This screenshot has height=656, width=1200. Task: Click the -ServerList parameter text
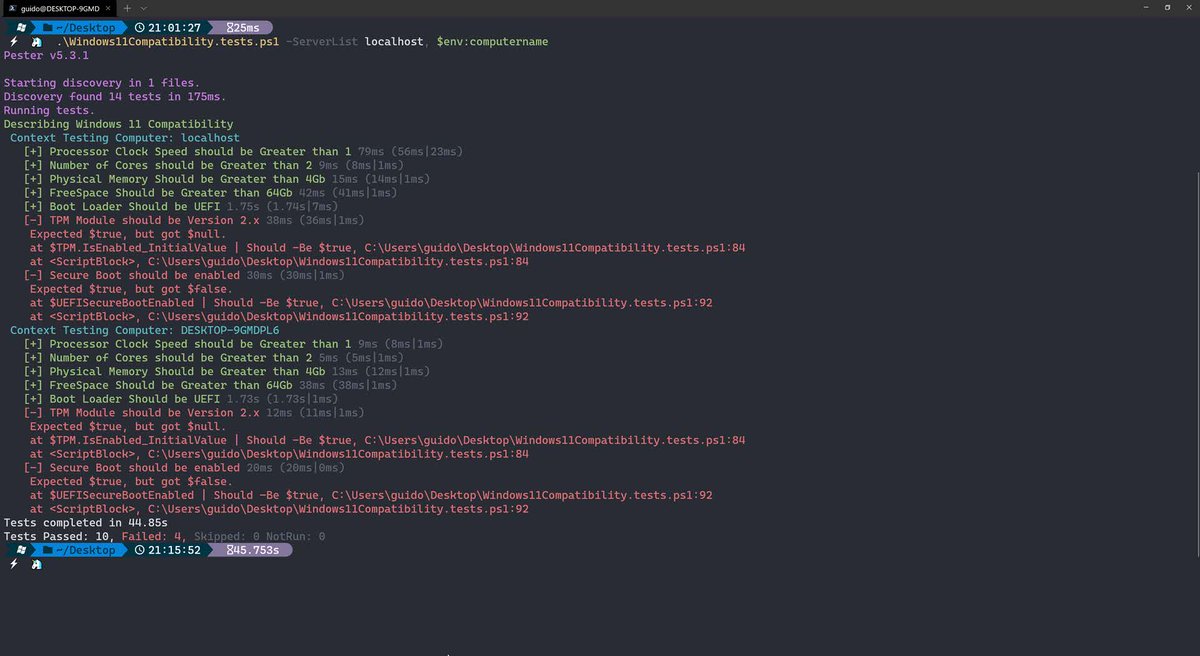[322, 42]
